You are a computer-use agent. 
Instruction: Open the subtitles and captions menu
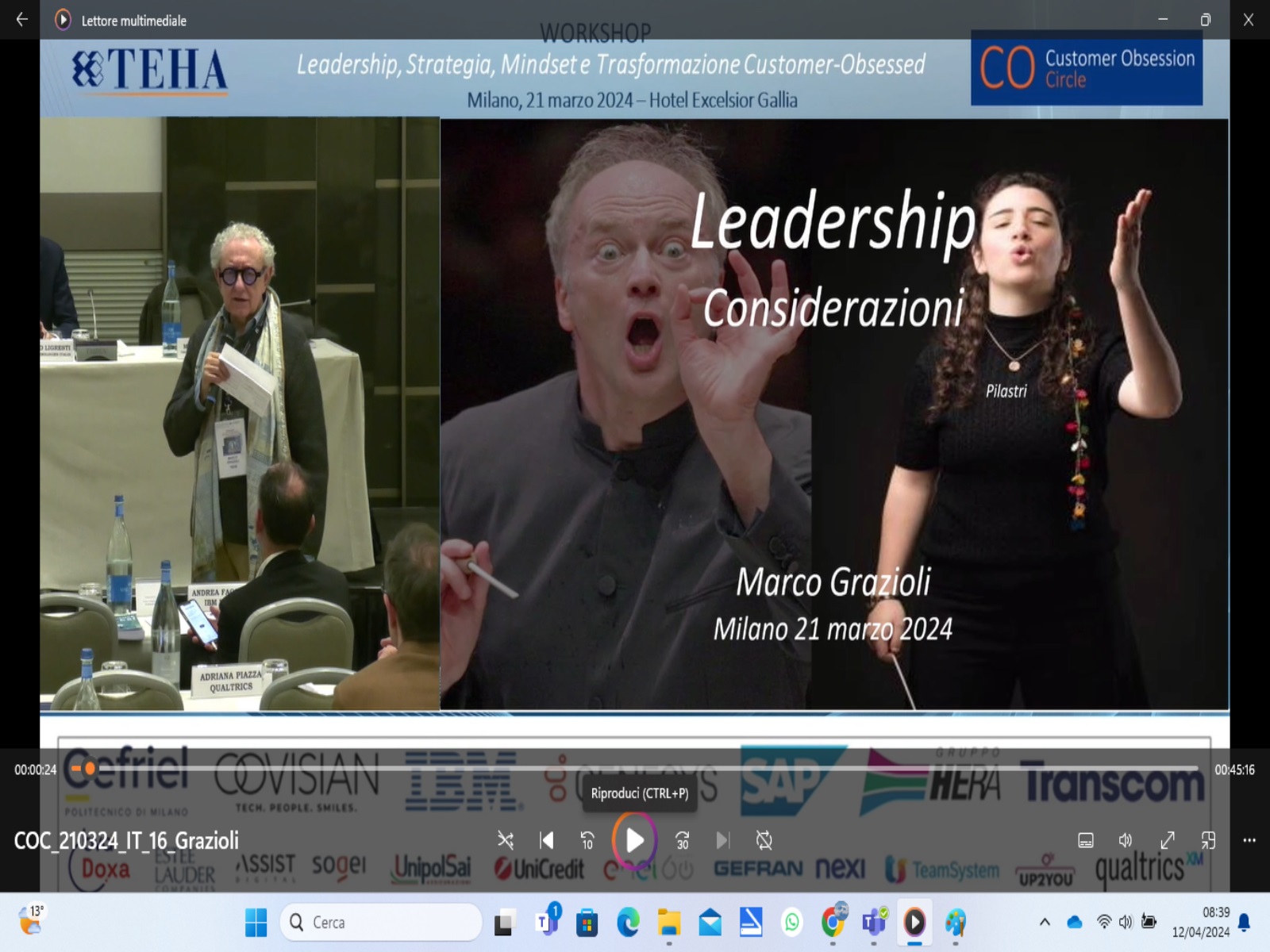pyautogui.click(x=1086, y=840)
